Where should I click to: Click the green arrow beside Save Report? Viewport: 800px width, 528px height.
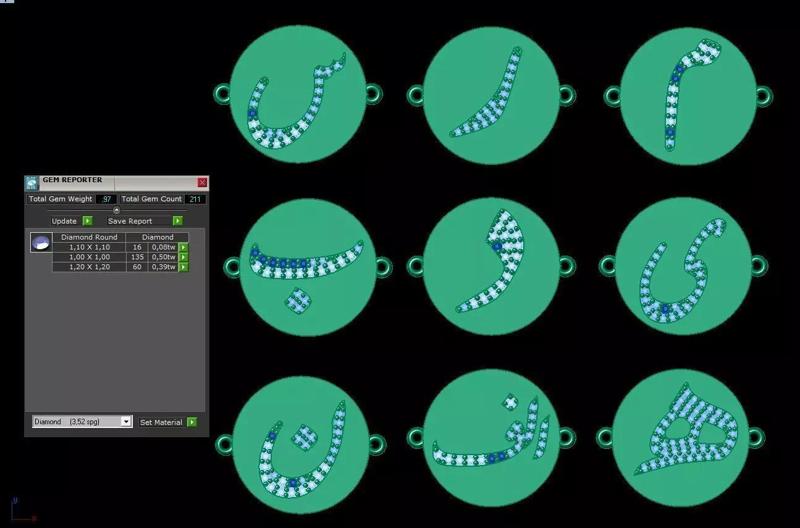pyautogui.click(x=177, y=221)
